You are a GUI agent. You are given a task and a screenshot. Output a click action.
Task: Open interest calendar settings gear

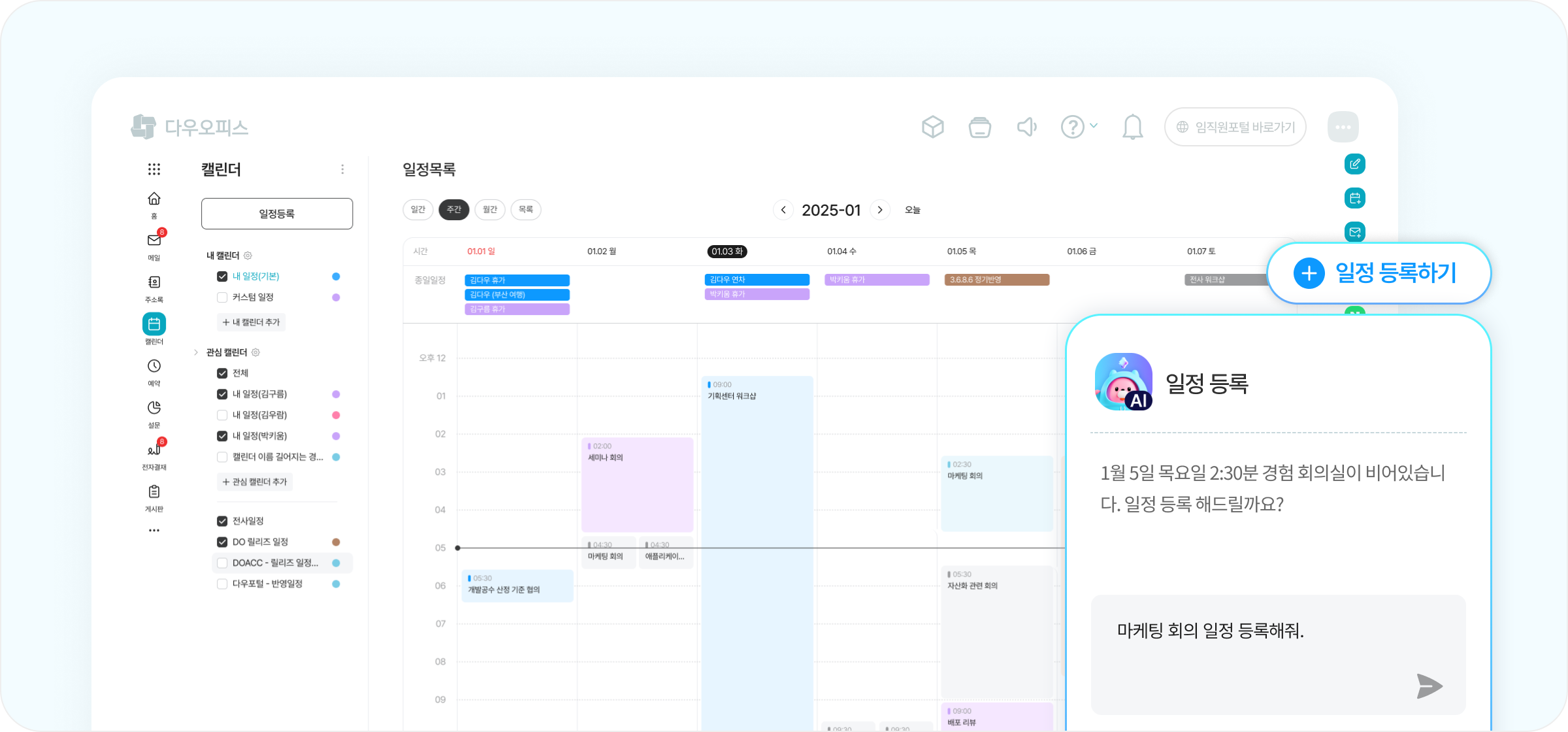click(x=255, y=352)
